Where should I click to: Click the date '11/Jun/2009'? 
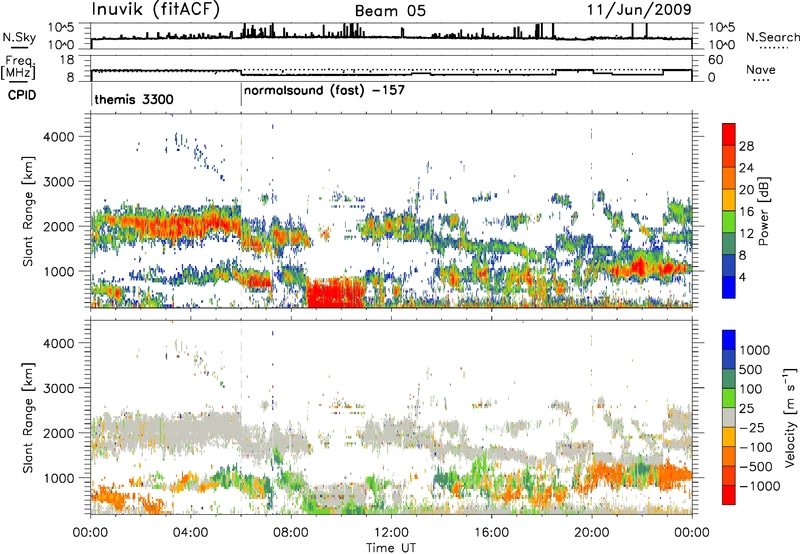[x=639, y=10]
